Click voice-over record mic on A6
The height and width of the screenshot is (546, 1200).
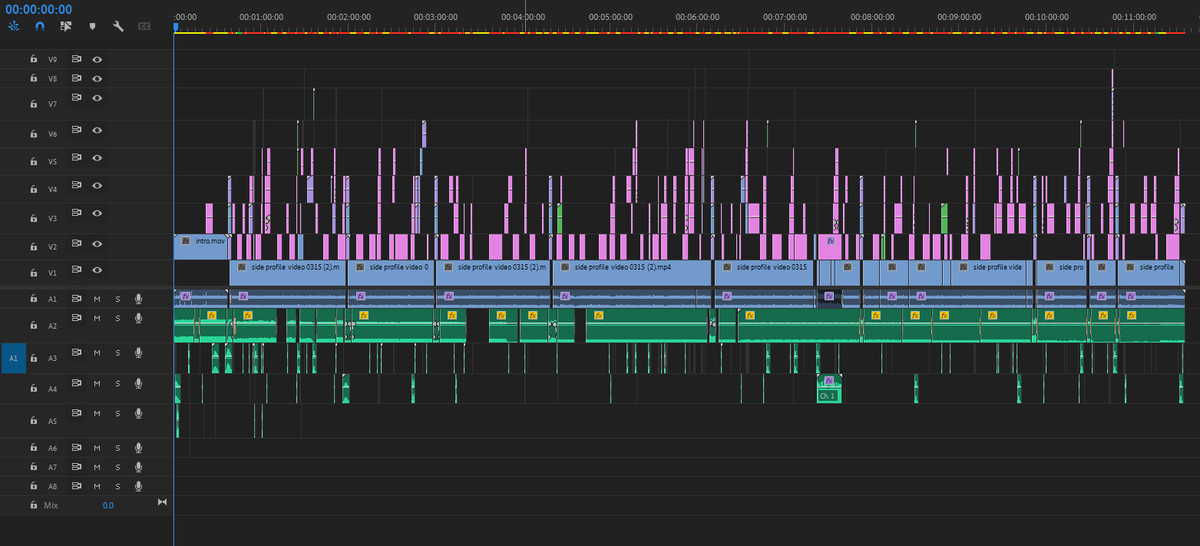click(x=139, y=448)
